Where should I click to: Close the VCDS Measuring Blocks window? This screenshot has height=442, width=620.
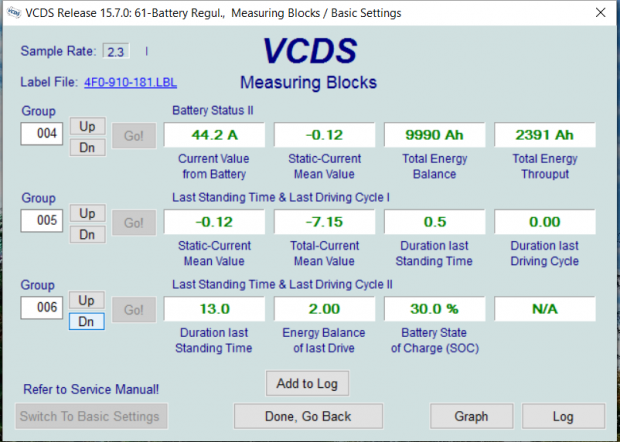tap(600, 13)
